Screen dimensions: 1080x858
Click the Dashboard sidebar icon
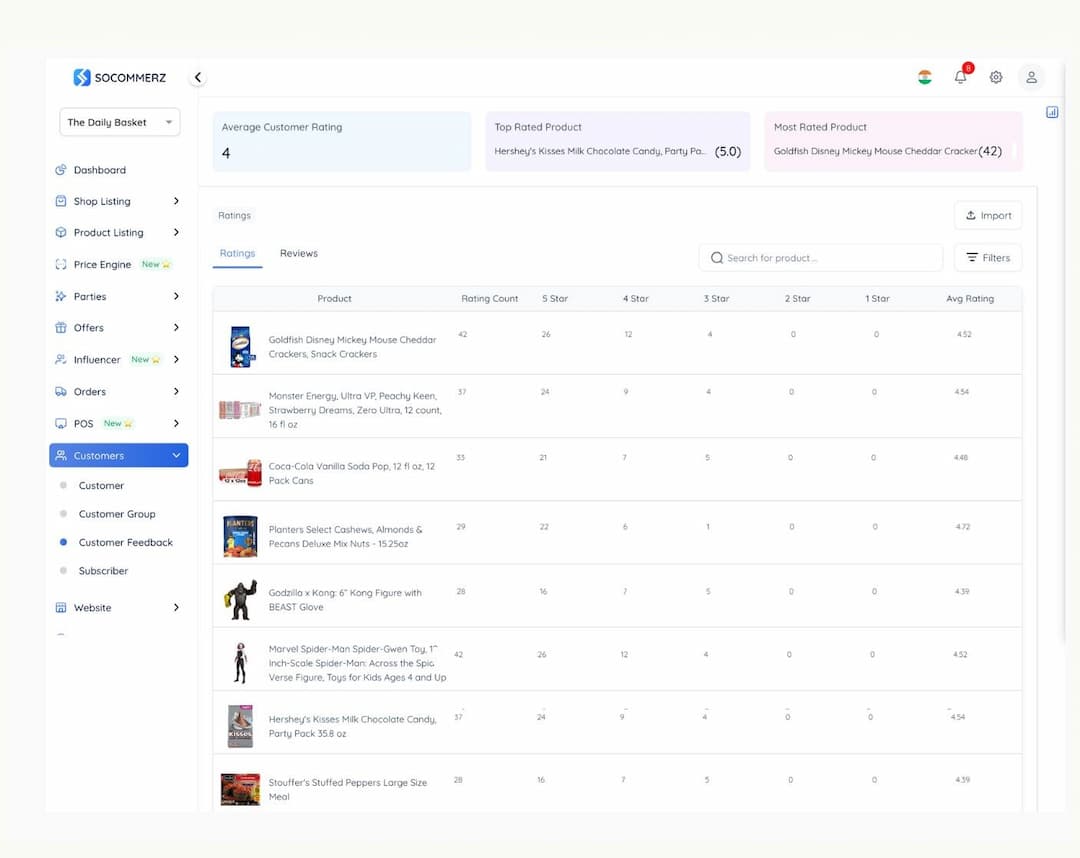coord(61,169)
